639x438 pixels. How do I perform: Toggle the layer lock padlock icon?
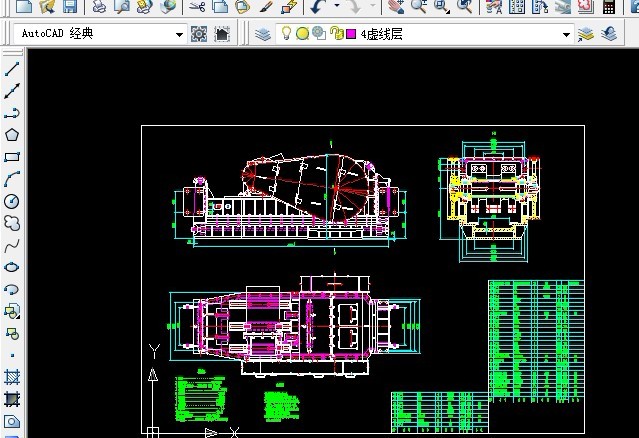pyautogui.click(x=336, y=34)
